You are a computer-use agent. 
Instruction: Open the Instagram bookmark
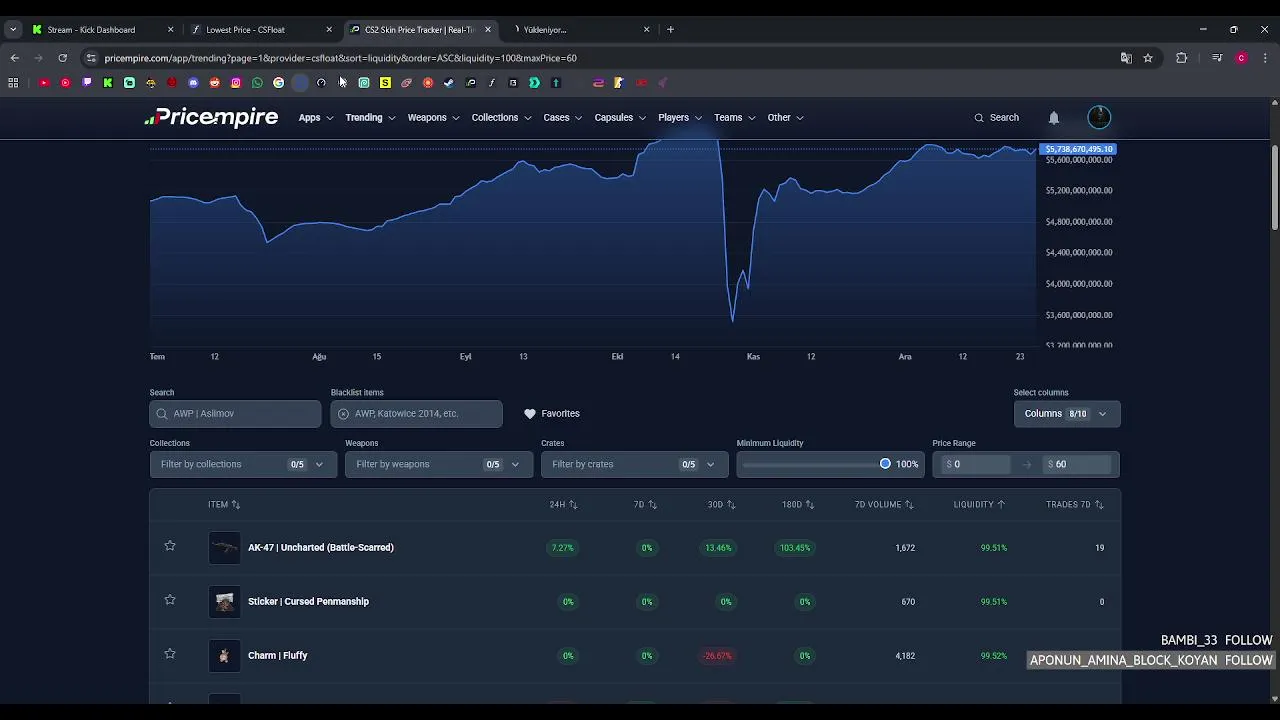coord(236,83)
